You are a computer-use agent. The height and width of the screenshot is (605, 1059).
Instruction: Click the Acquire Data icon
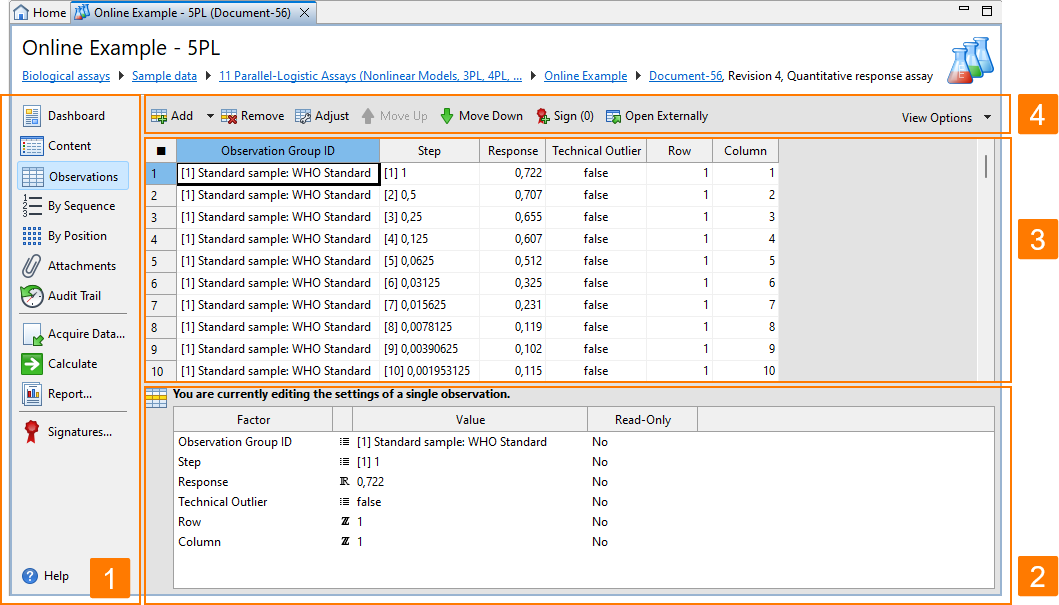32,334
